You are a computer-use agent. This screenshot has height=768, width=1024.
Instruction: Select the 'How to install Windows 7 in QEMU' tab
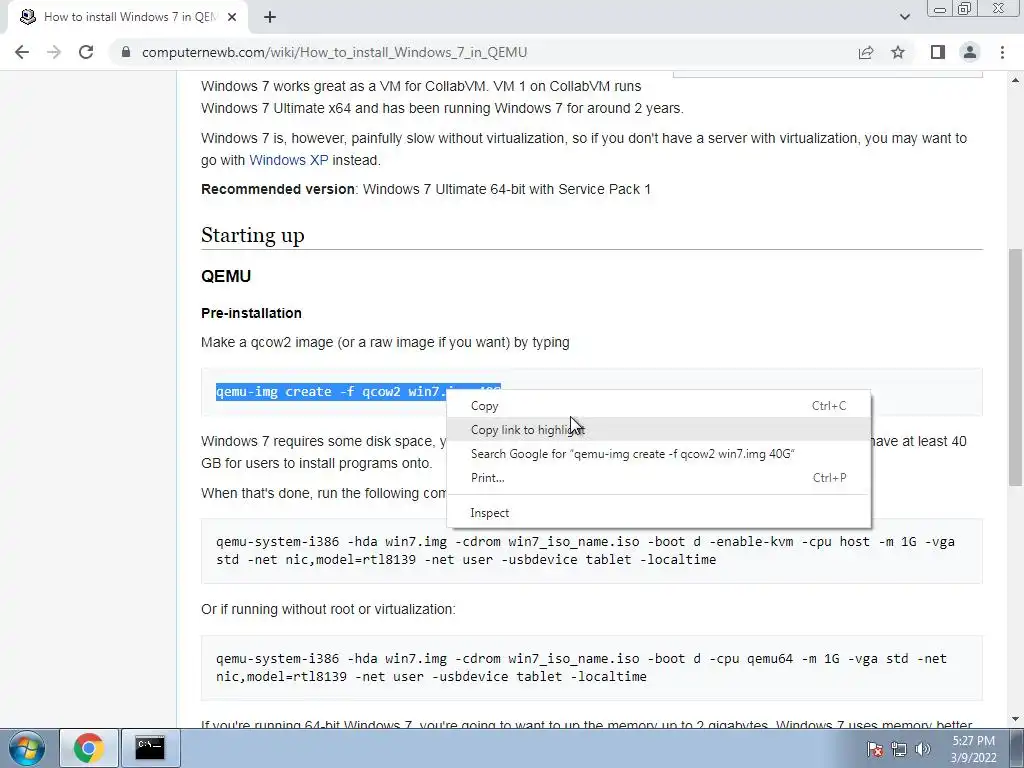pos(128,17)
